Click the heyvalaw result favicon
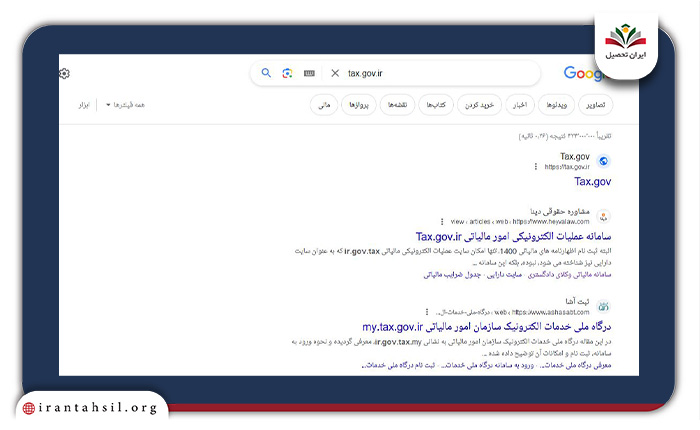The width and height of the screenshot is (700, 430). pos(603,217)
